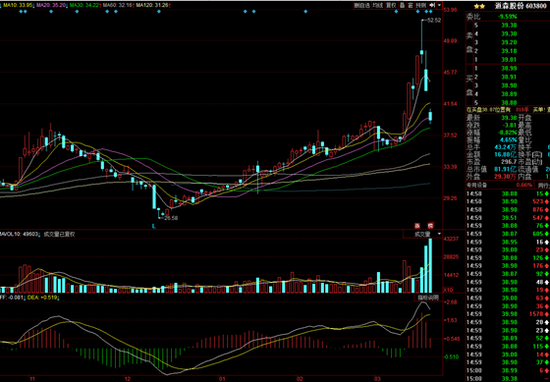Click the tick row priced 38.95 volume 16
The image size is (550, 382).
pyautogui.click(x=508, y=242)
